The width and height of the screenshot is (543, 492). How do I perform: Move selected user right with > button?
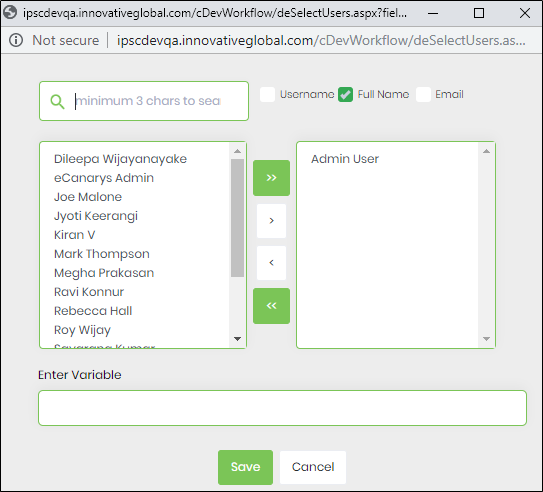(x=272, y=221)
